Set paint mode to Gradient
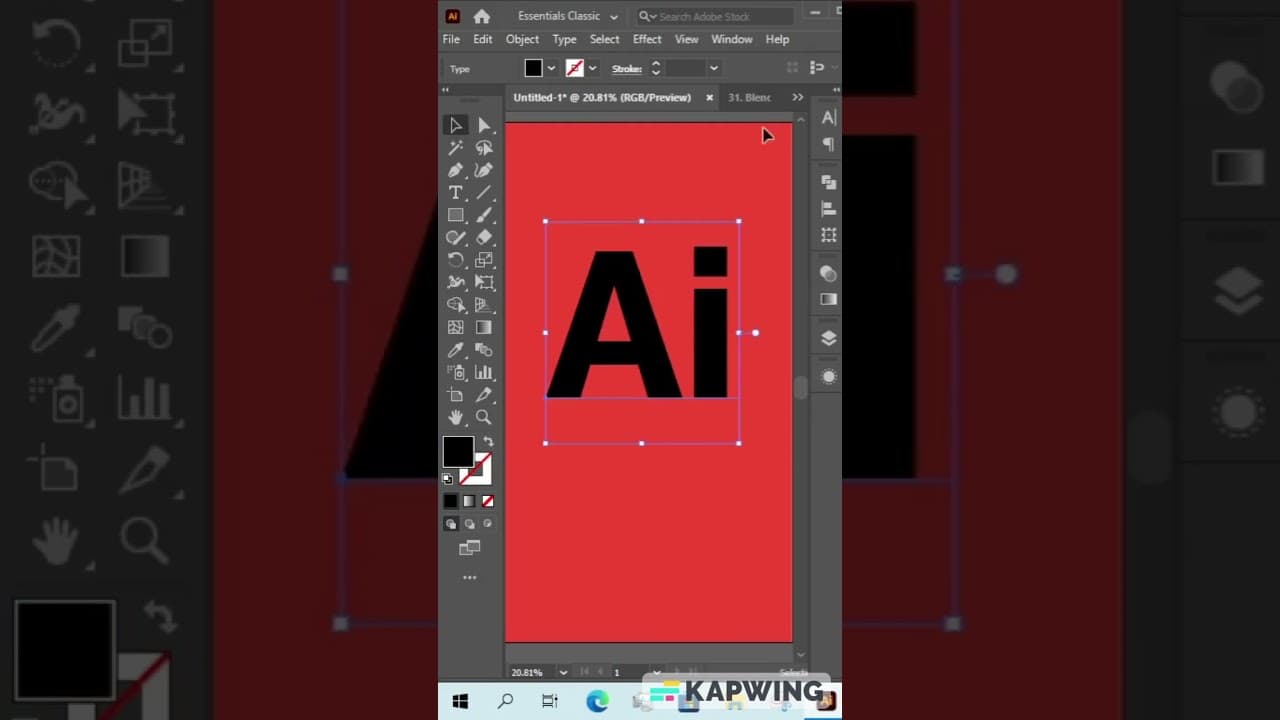The height and width of the screenshot is (720, 1280). 469,501
